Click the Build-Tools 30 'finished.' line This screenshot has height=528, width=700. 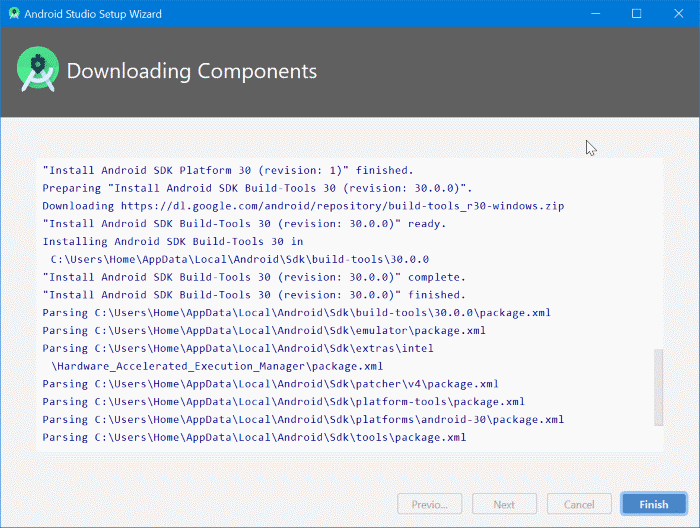point(254,295)
